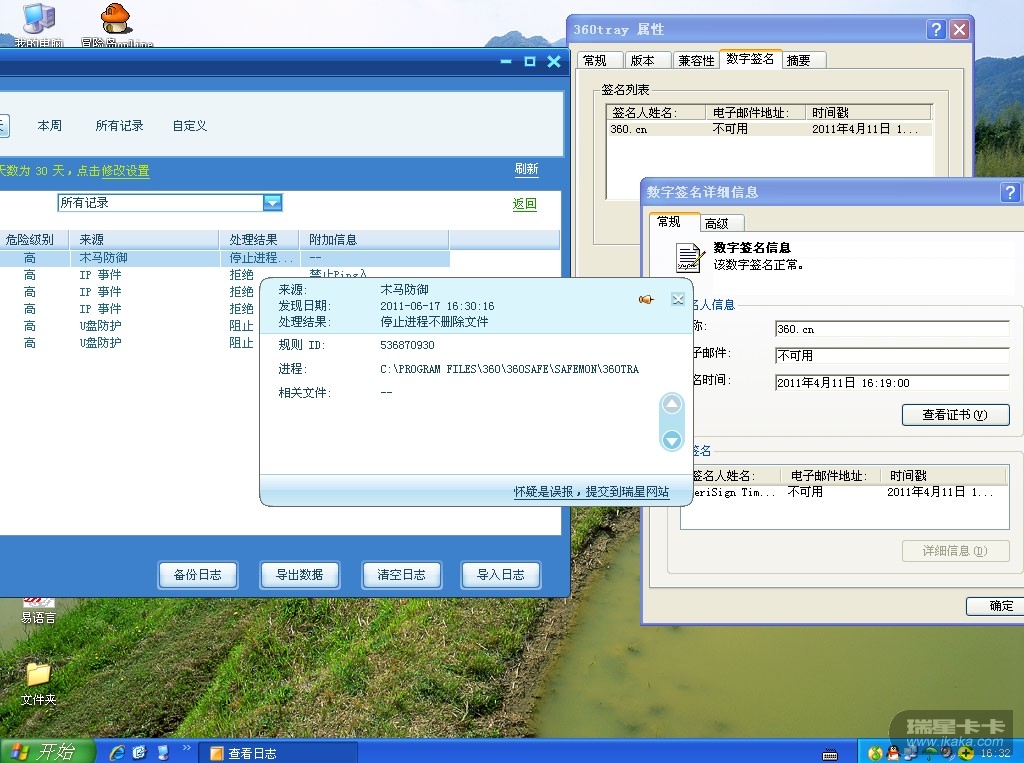This screenshot has width=1024, height=763.
Task: Click the 刷新 refresh link
Action: point(526,169)
